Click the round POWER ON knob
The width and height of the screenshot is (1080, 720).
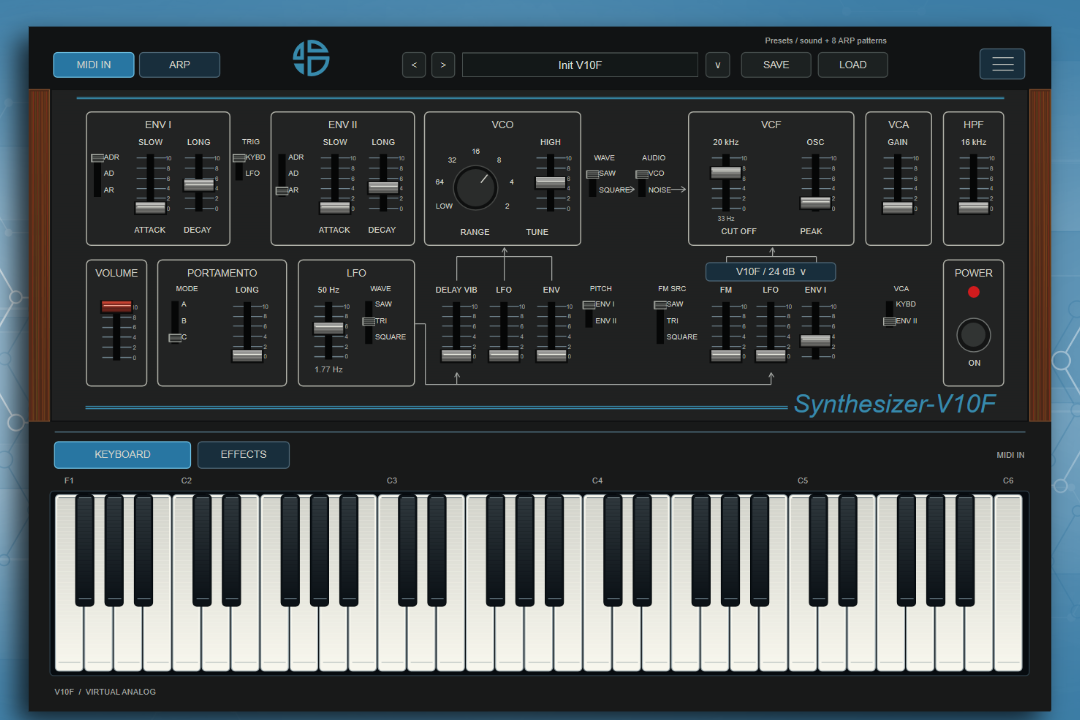(973, 336)
